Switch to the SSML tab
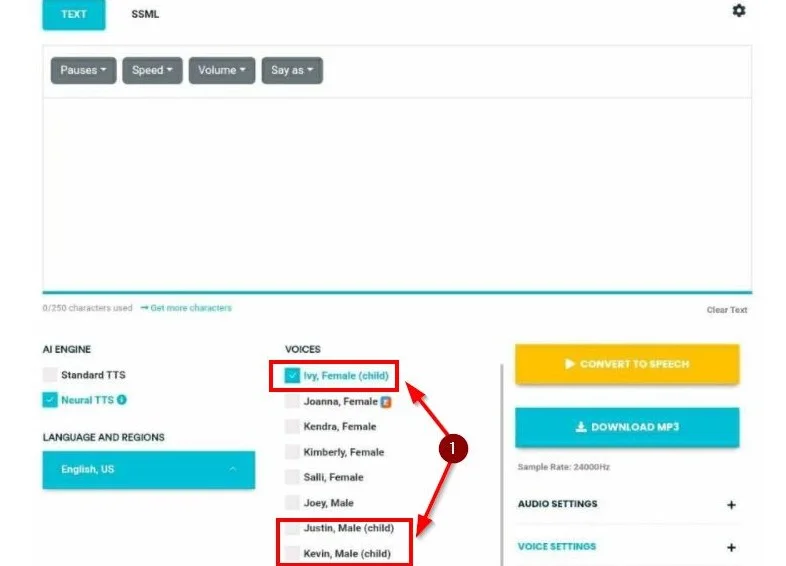The height and width of the screenshot is (566, 786). click(145, 14)
